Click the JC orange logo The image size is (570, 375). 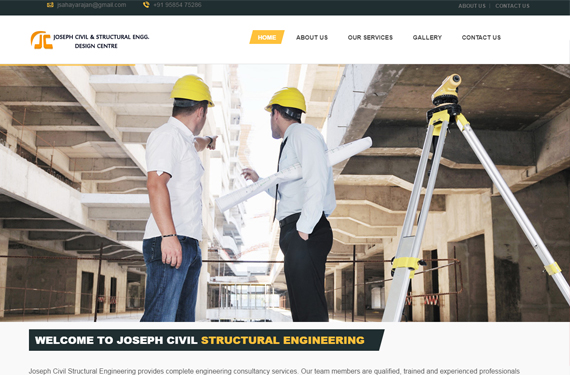[42, 40]
